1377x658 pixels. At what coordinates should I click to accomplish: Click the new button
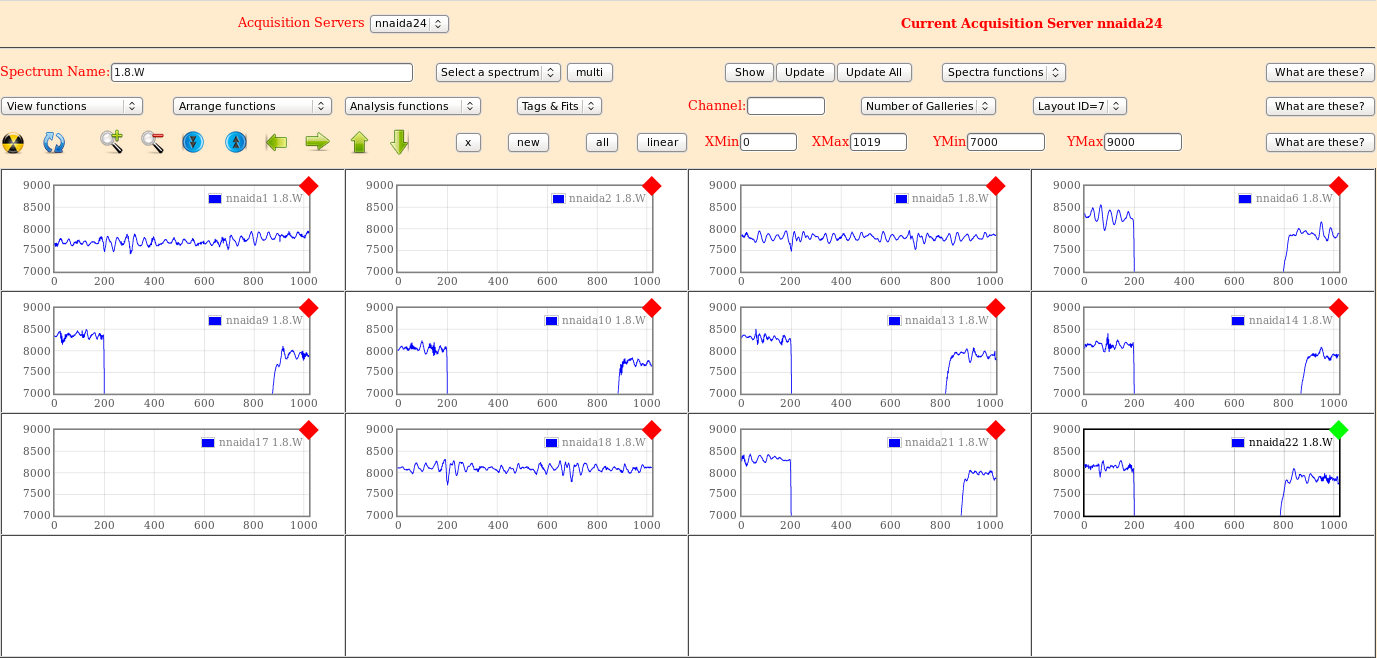tap(528, 142)
